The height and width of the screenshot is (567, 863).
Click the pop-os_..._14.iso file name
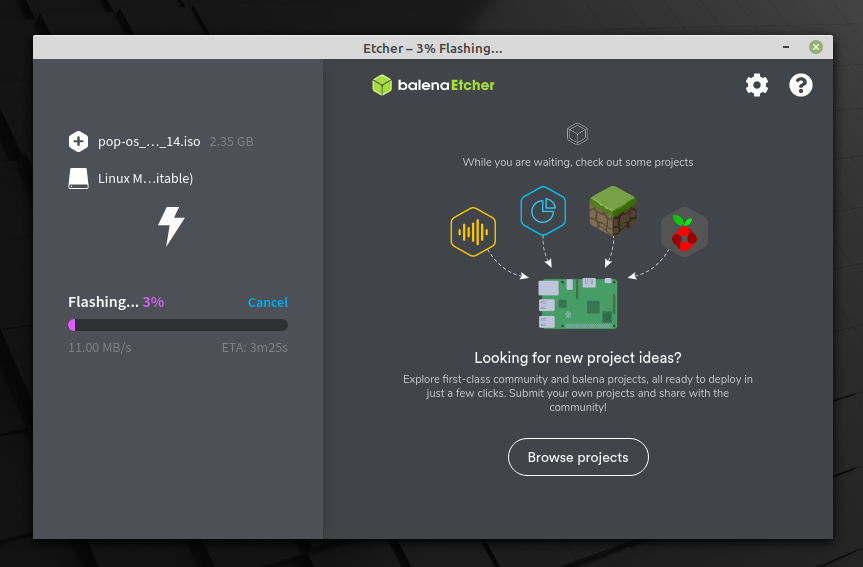point(149,141)
